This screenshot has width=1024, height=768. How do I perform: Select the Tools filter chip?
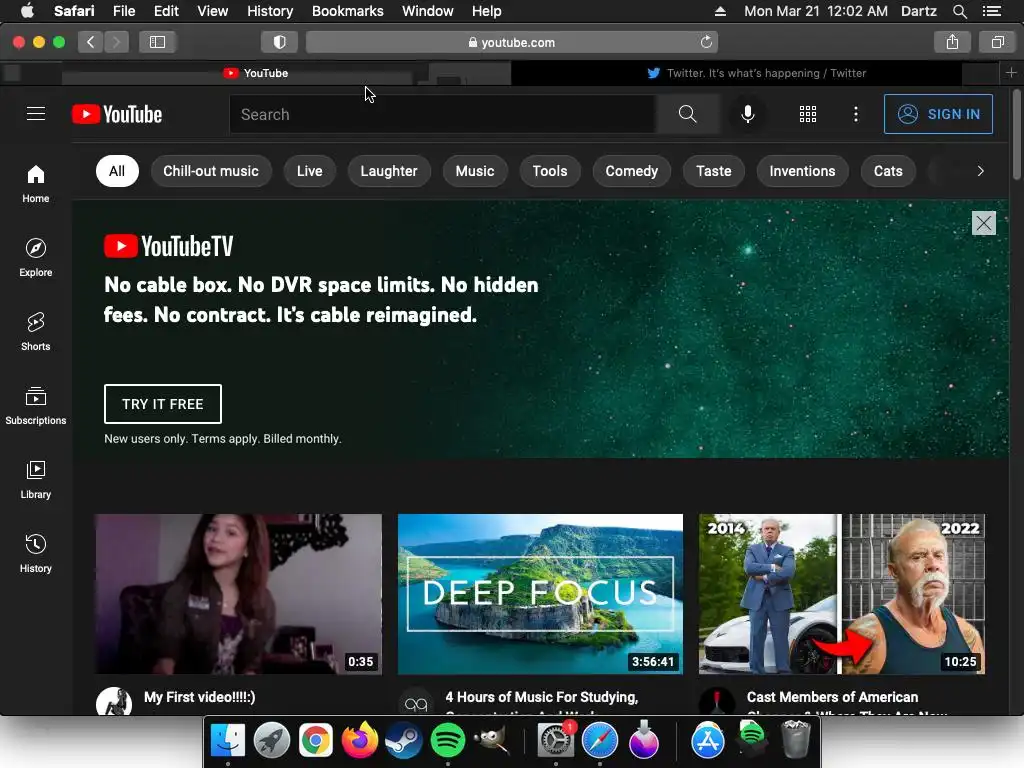tap(550, 171)
